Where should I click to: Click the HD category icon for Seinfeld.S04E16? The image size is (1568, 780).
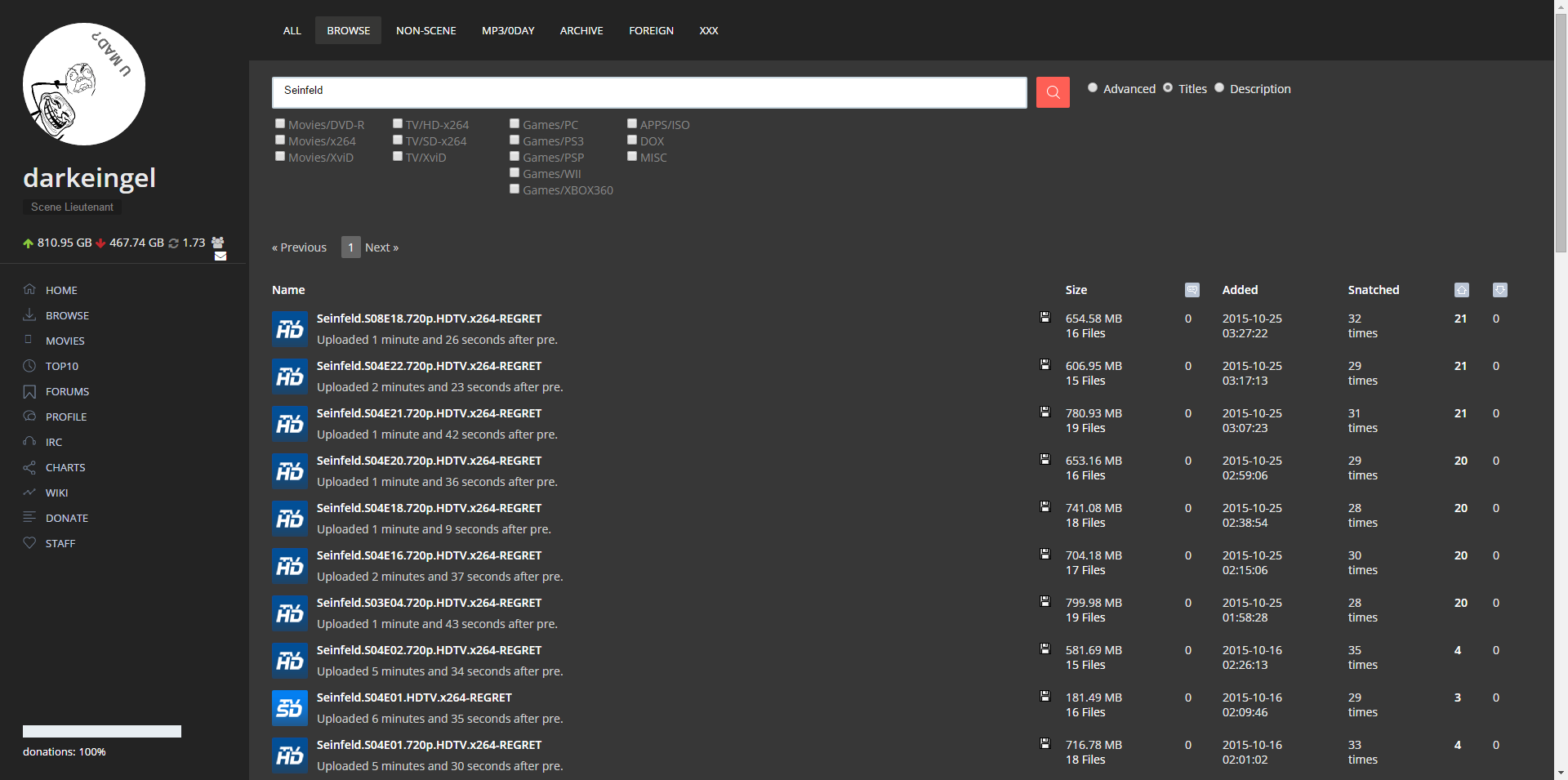click(290, 566)
